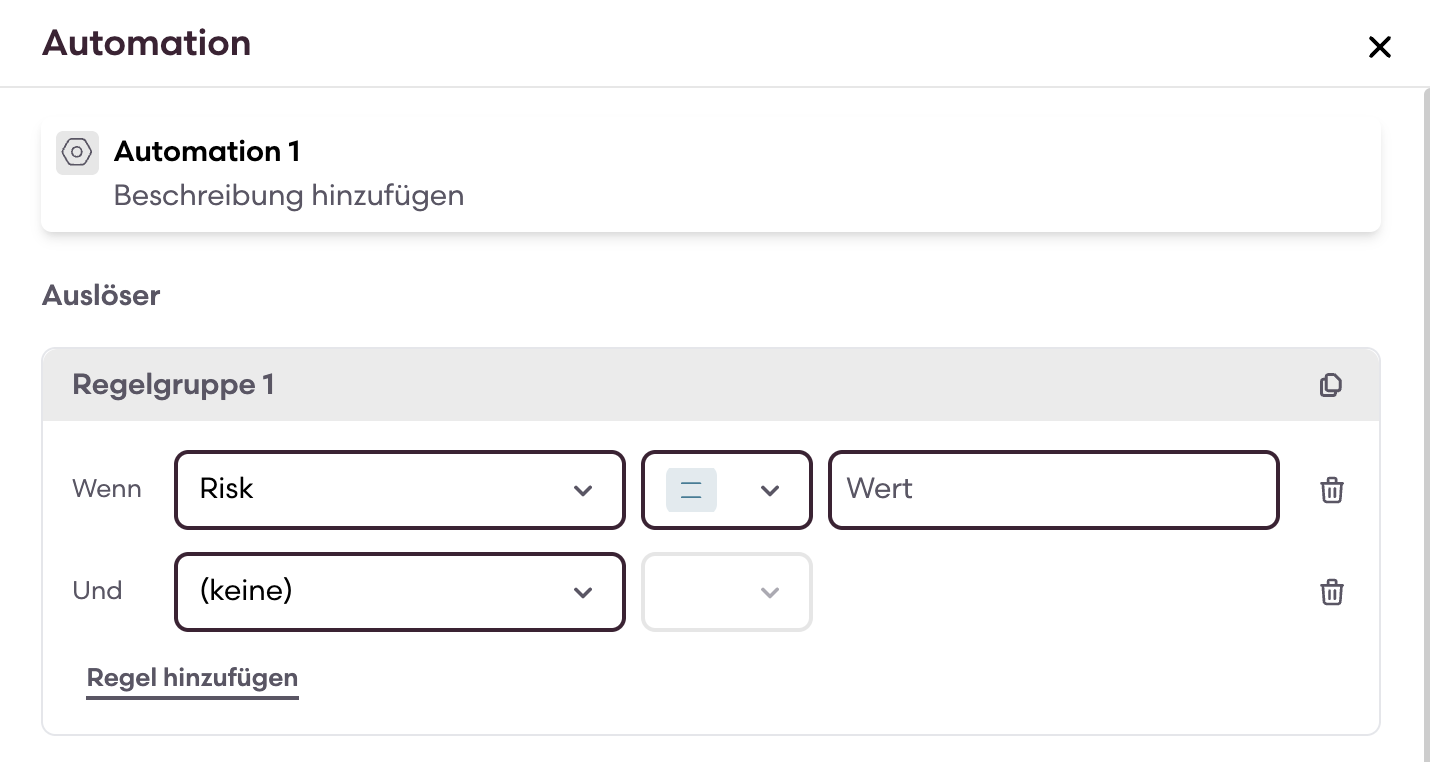Click the Auslöser section label
Image resolution: width=1430 pixels, height=762 pixels.
pyautogui.click(x=101, y=296)
